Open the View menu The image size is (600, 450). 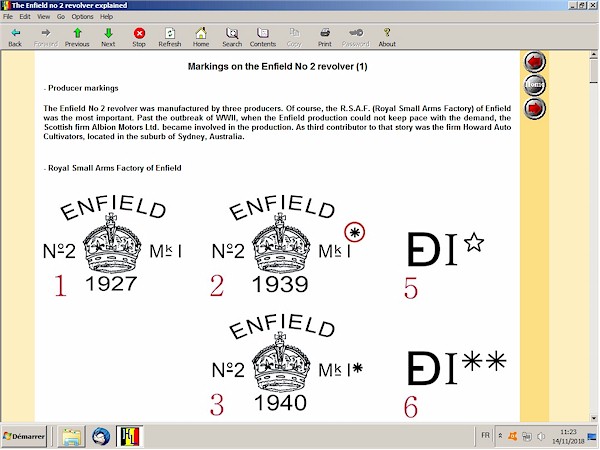tap(43, 16)
